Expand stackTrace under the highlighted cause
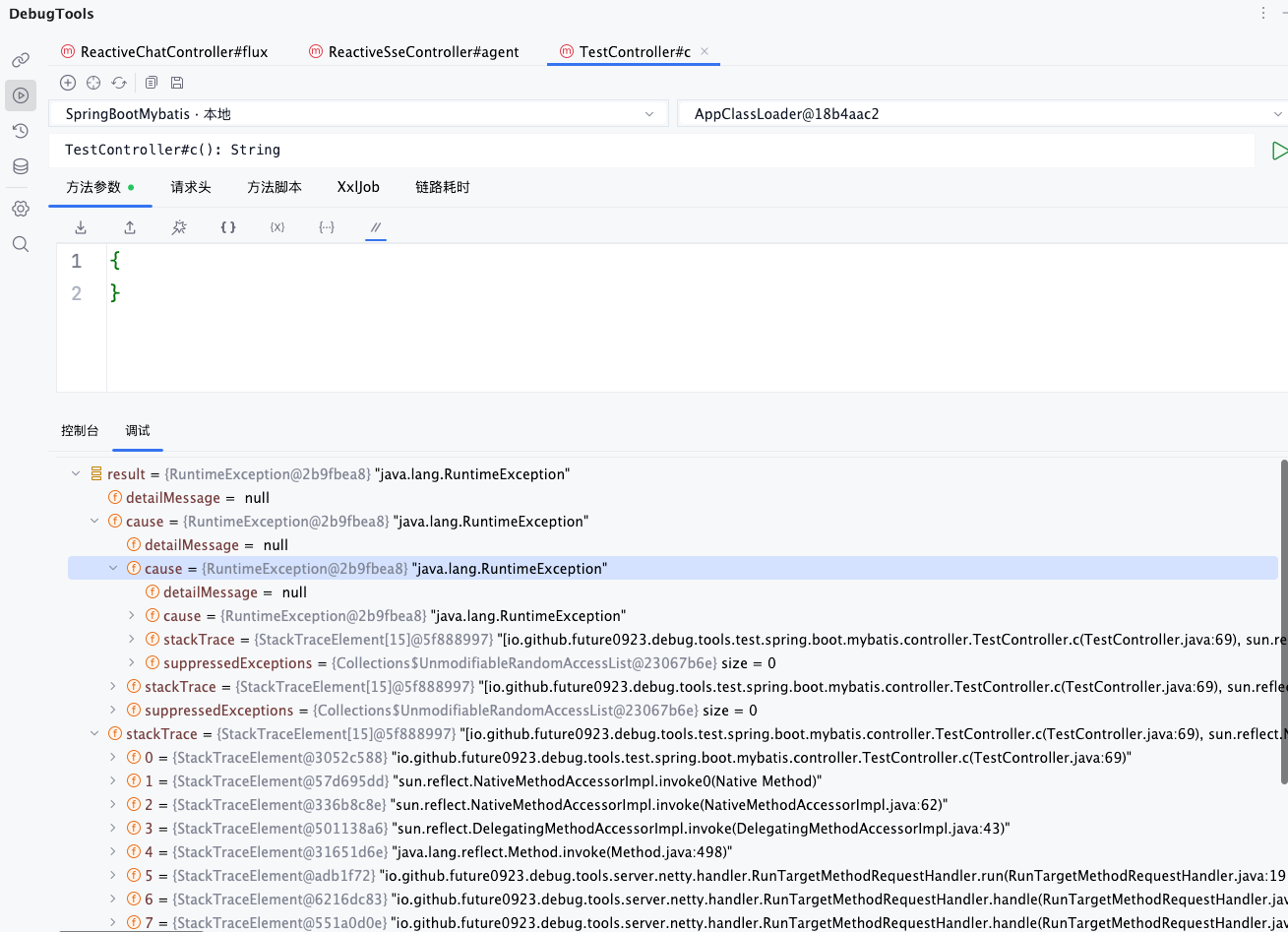Screen dimensions: 1288x932 (x=132, y=640)
